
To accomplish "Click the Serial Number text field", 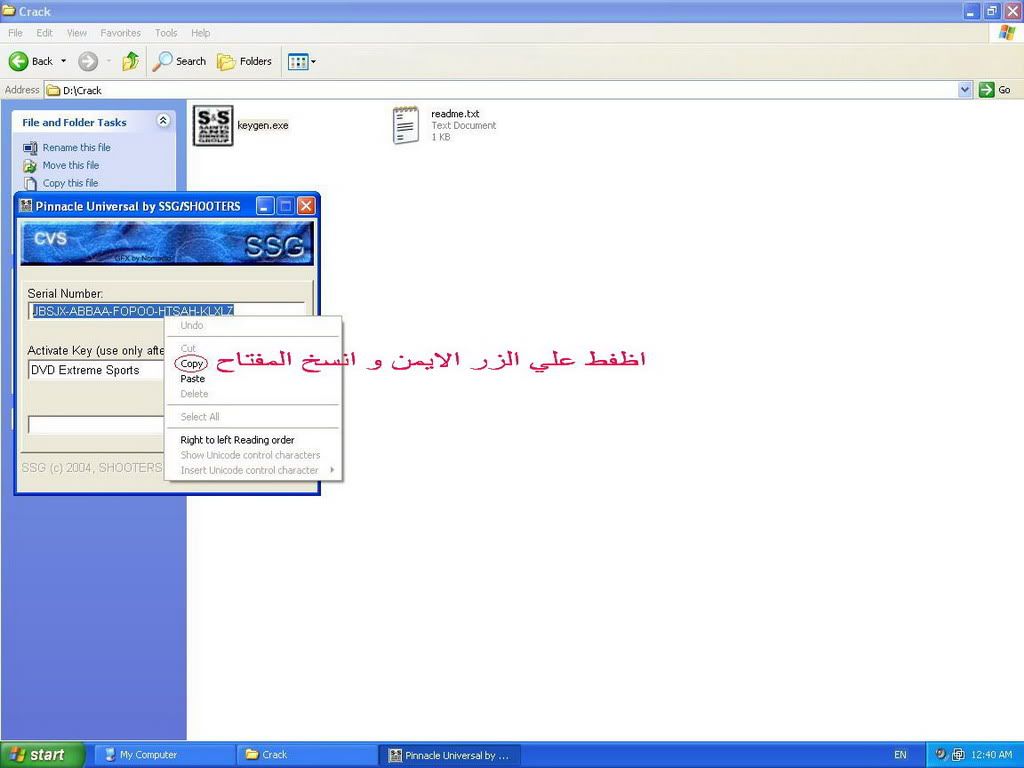I will click(167, 311).
